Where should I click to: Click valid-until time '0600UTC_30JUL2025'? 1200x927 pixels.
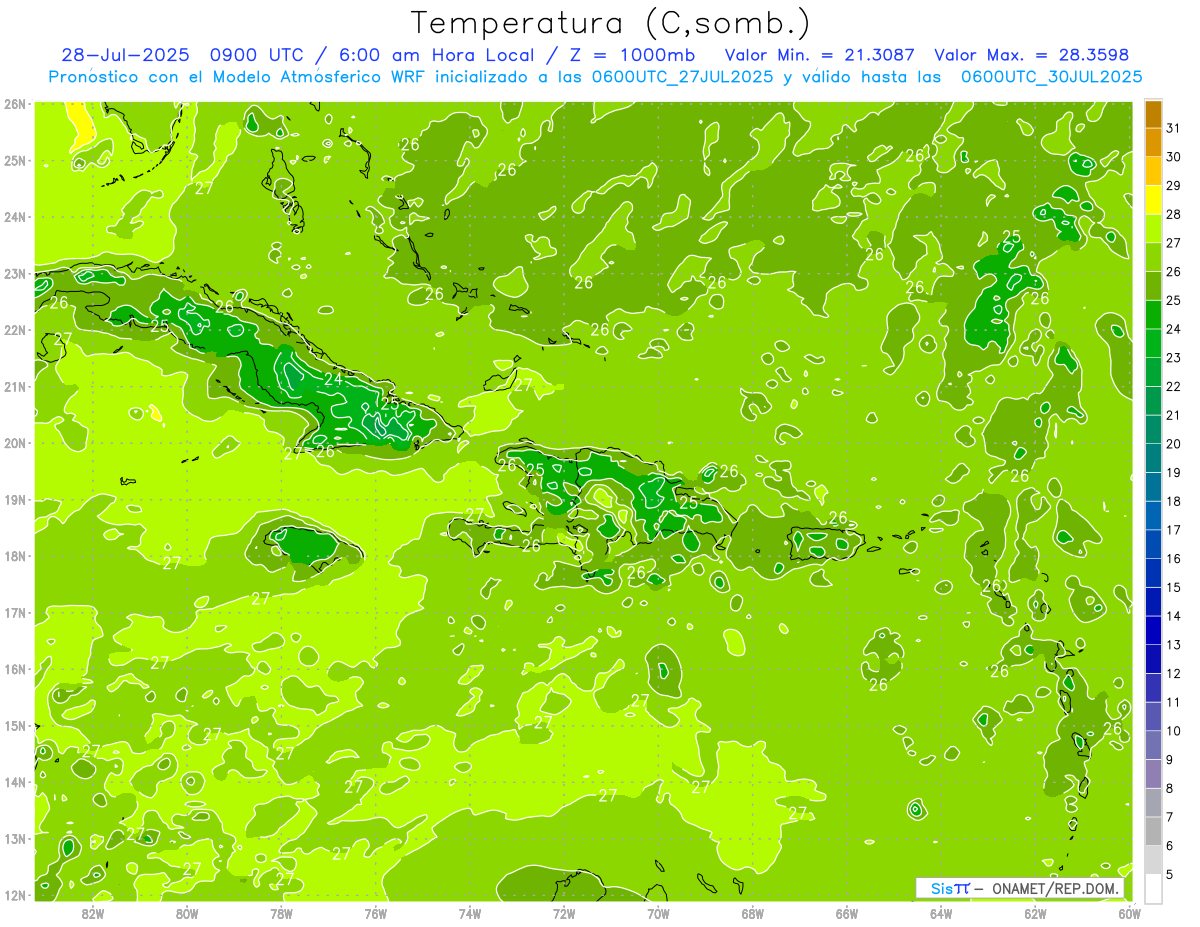pyautogui.click(x=1051, y=76)
